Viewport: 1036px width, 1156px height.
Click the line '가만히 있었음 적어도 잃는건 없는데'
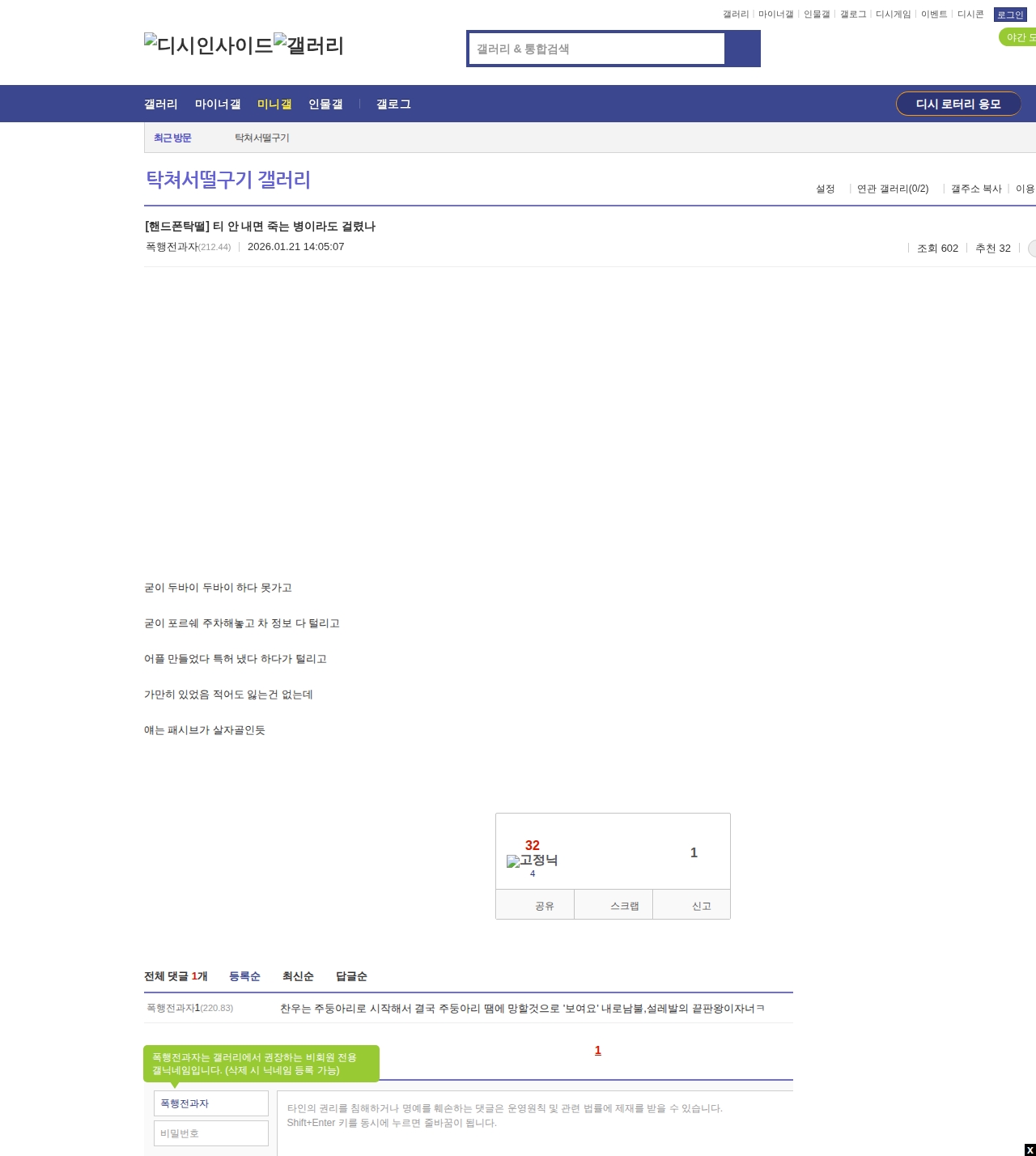point(228,695)
